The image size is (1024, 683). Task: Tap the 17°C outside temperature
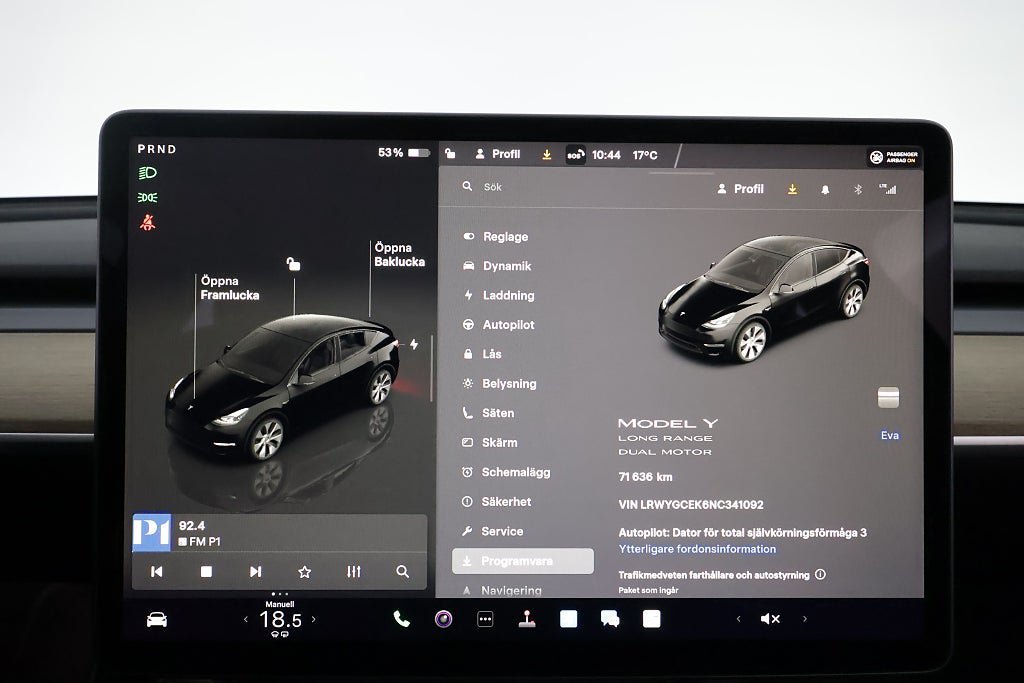click(645, 155)
